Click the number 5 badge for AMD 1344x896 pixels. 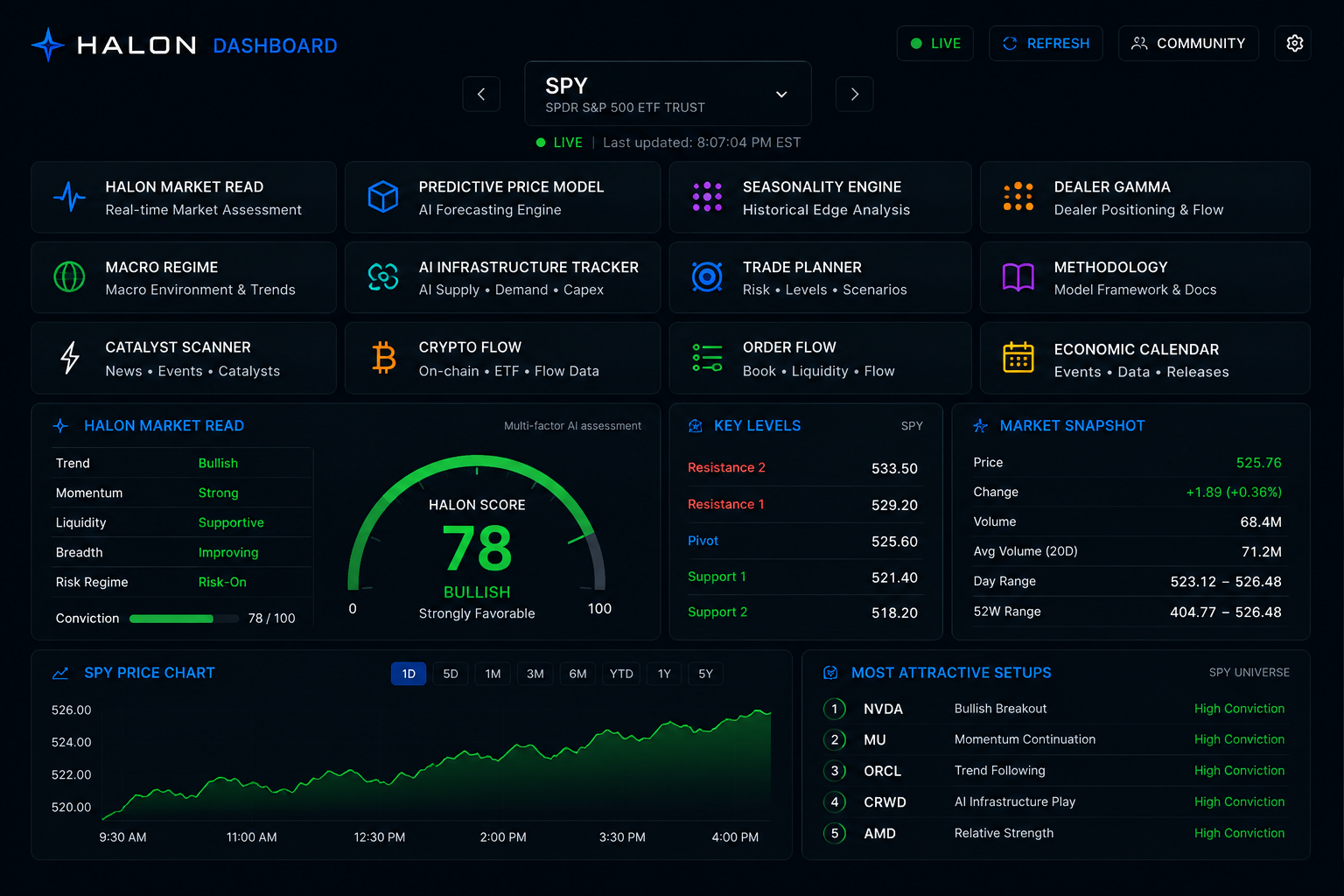click(x=835, y=833)
